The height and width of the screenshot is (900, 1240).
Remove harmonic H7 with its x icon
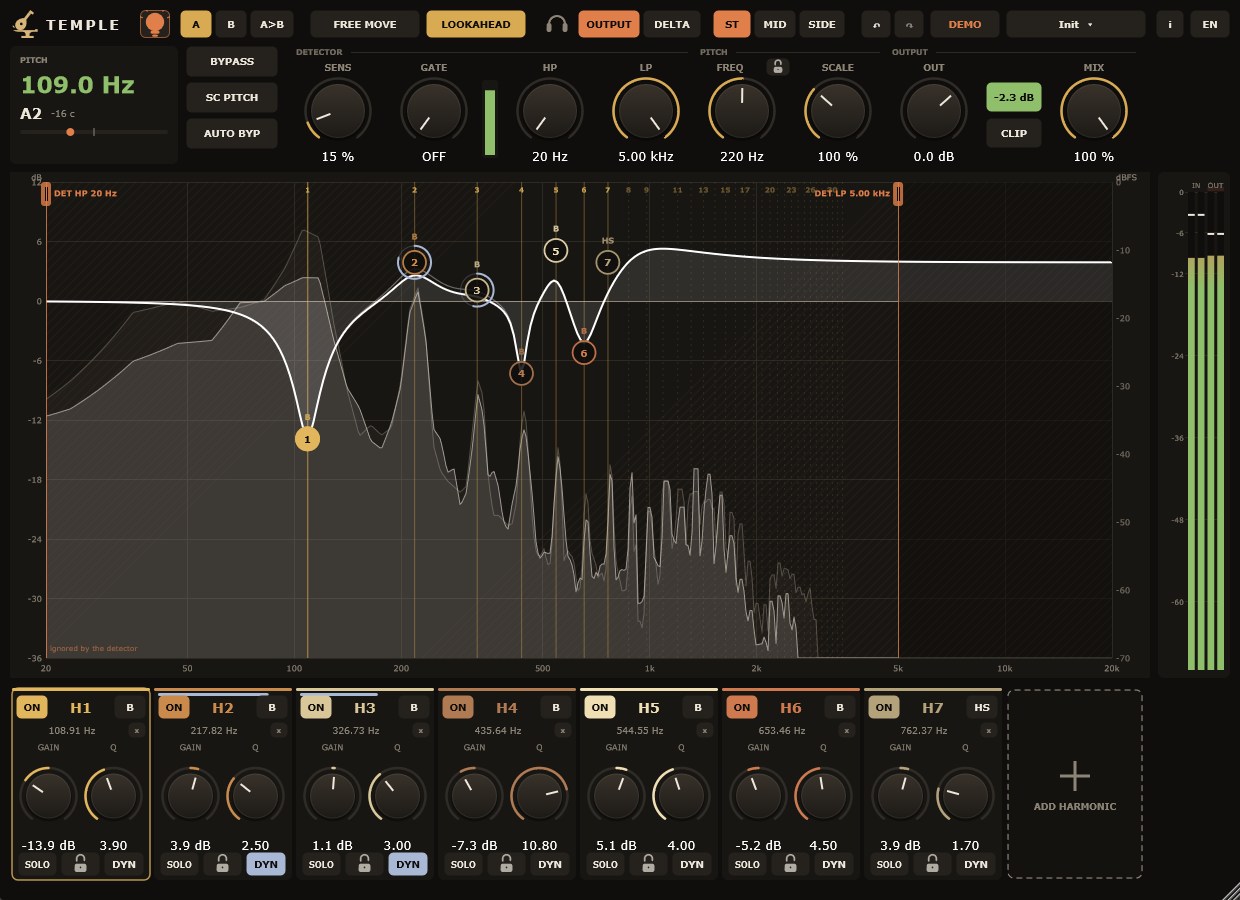click(x=989, y=731)
